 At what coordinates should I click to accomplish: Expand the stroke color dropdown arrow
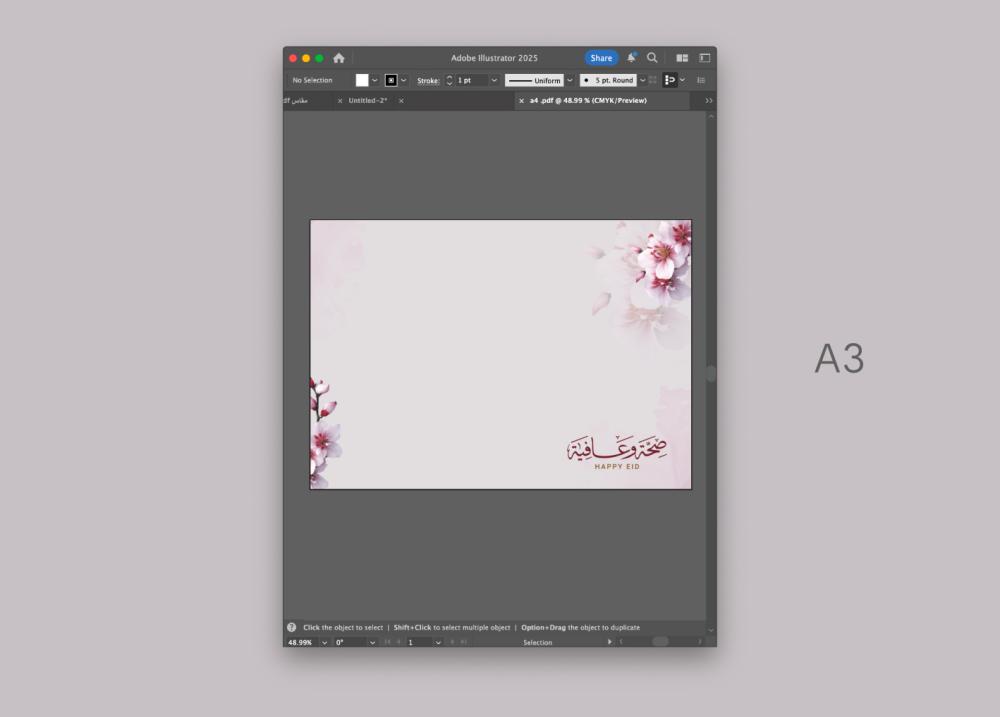(405, 80)
